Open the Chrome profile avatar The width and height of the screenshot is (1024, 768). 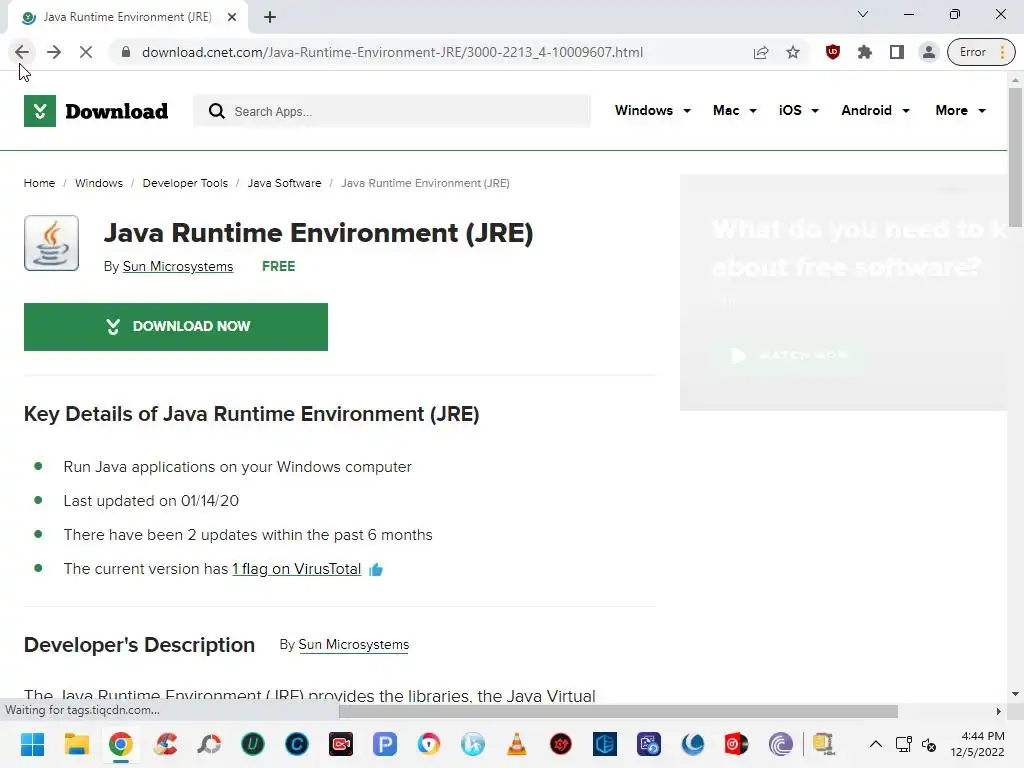pos(929,52)
